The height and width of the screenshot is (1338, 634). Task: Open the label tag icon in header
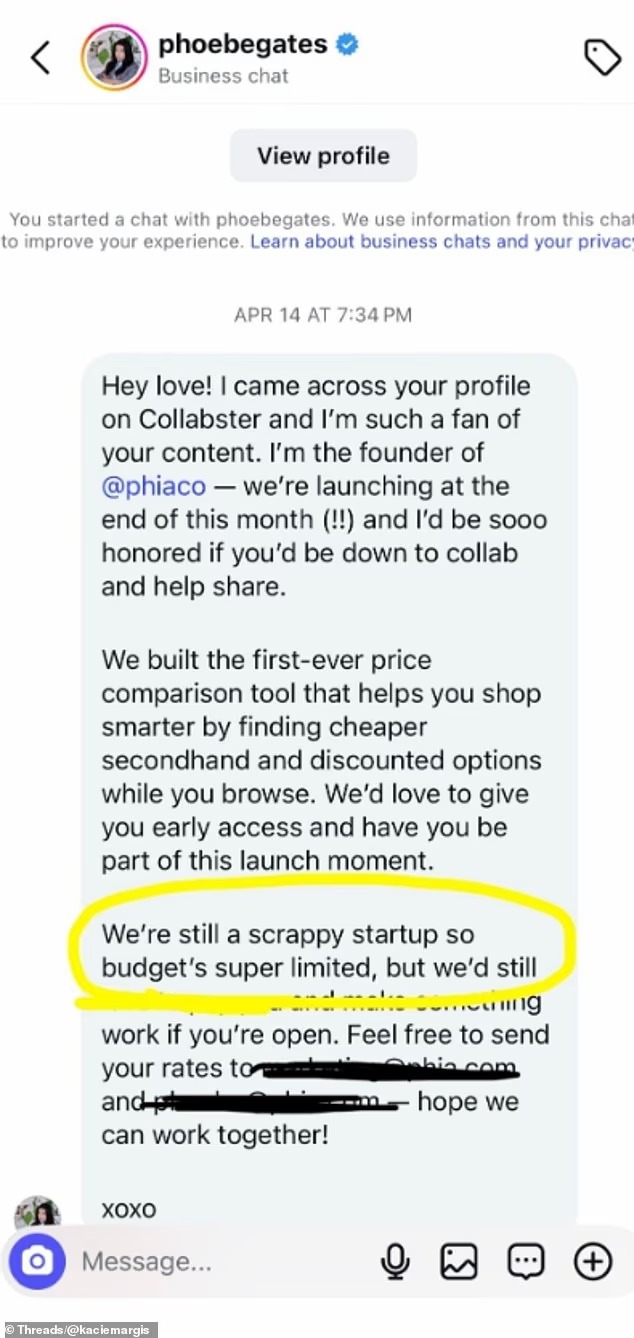[602, 58]
